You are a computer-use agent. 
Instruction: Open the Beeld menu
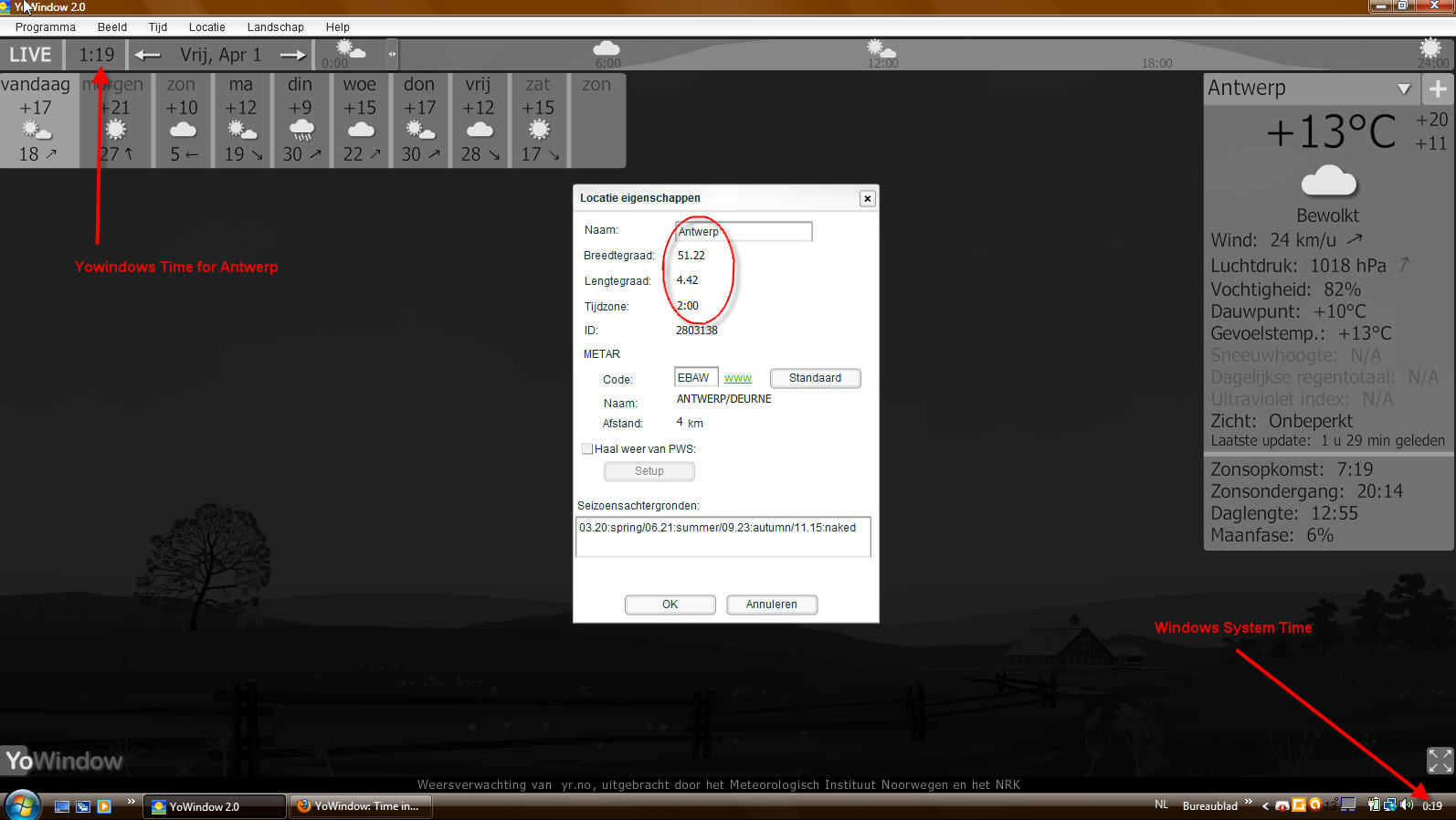112,26
